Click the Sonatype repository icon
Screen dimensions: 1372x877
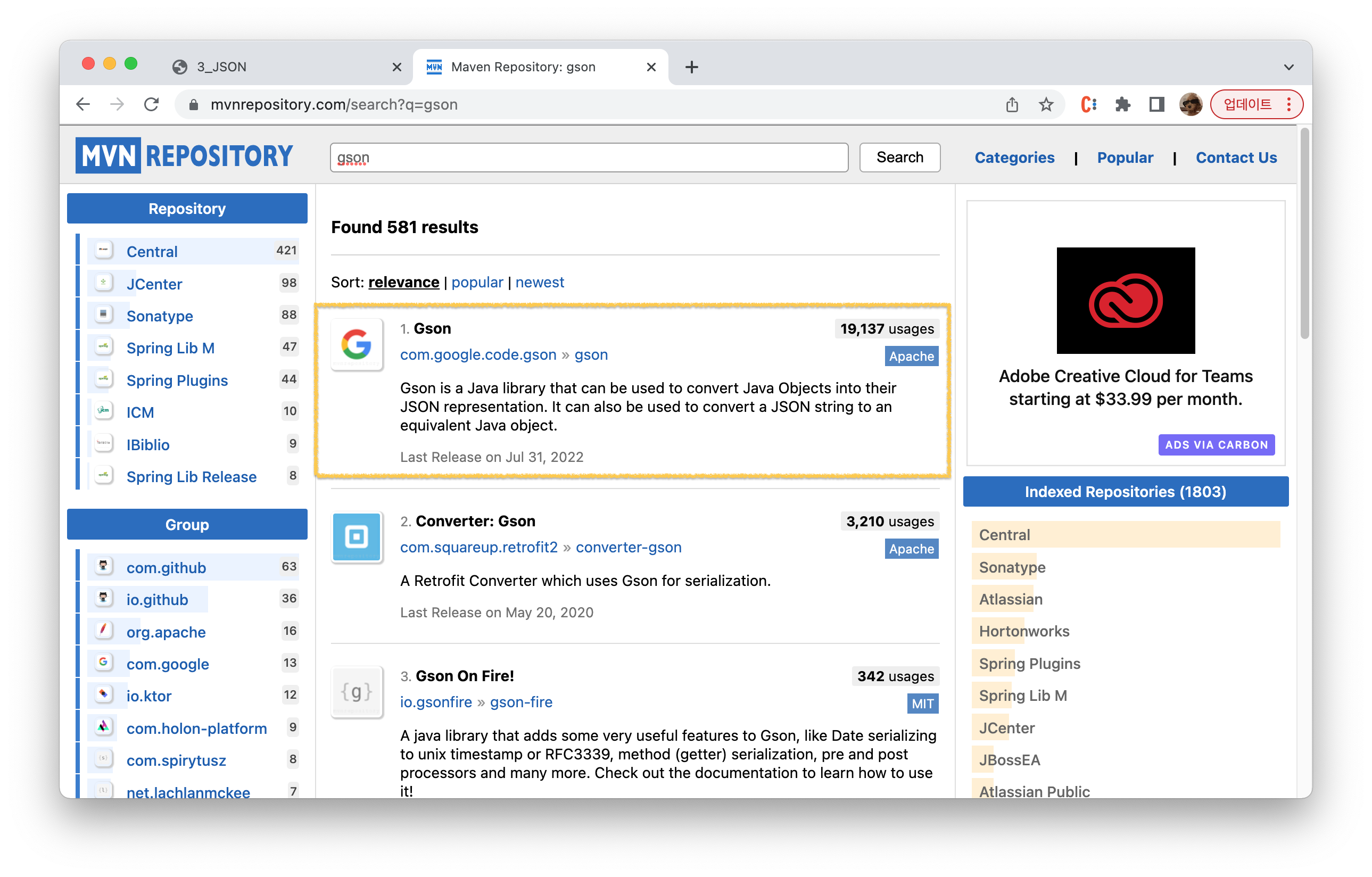tap(103, 315)
